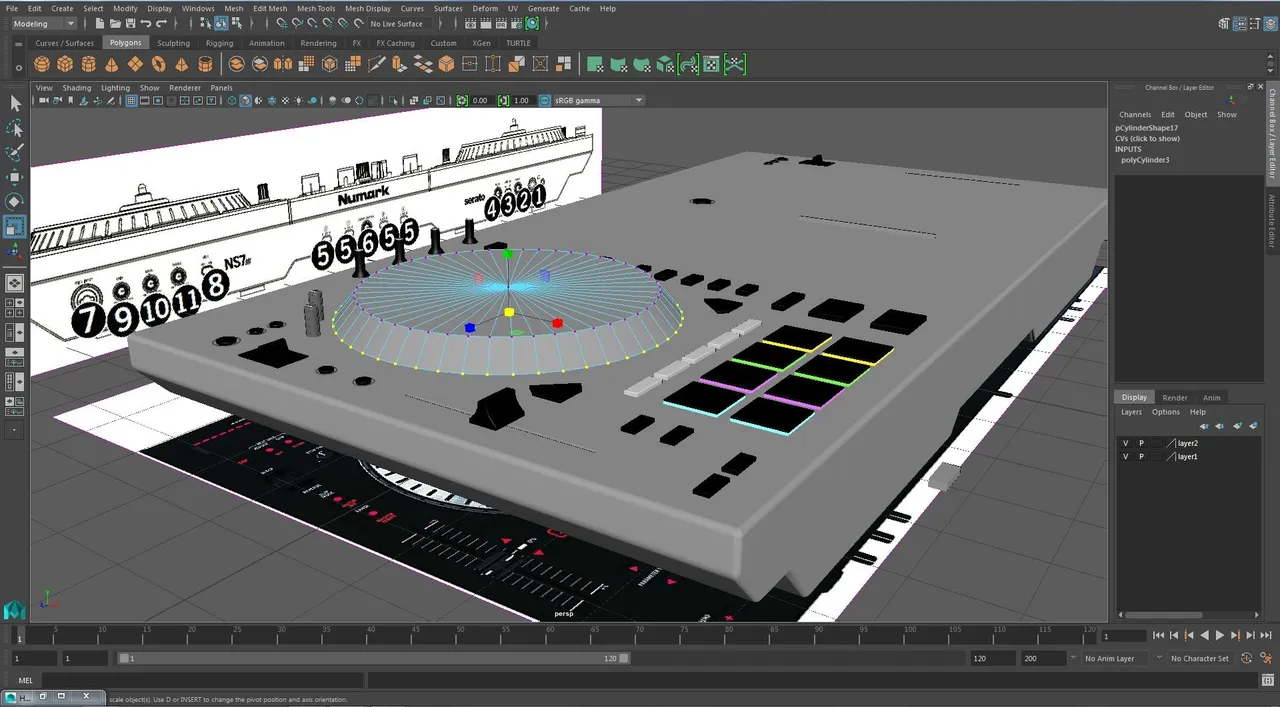Activate the Scale tool
The image size is (1280, 707).
[x=15, y=227]
